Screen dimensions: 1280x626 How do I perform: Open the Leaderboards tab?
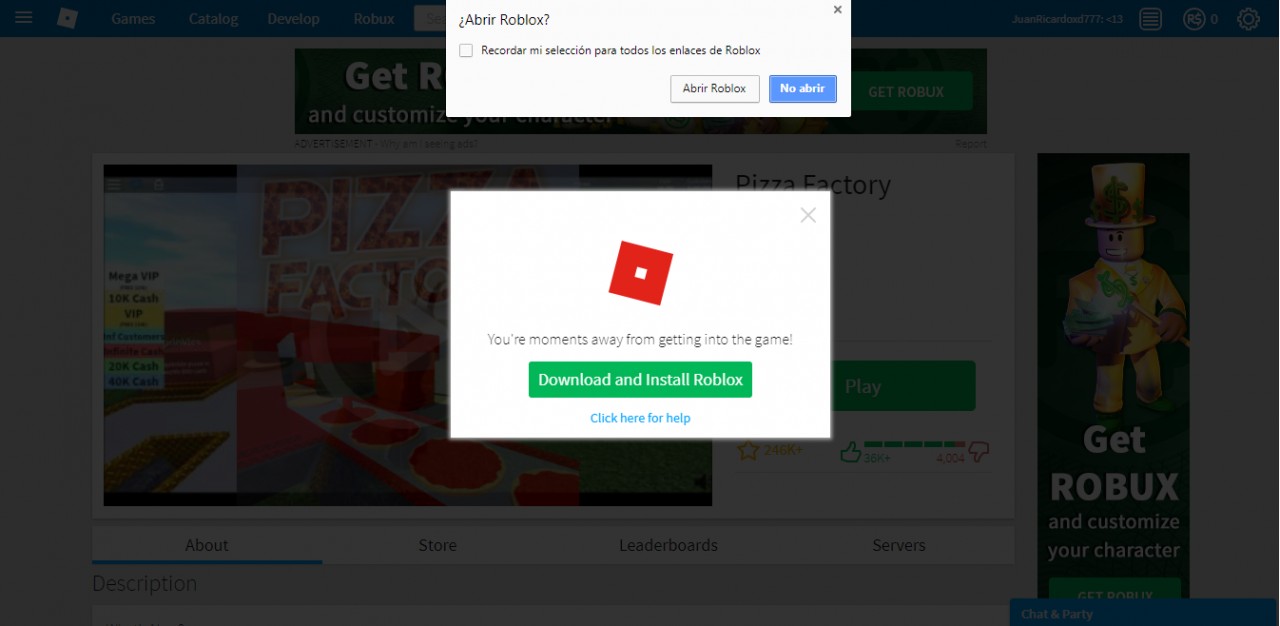pos(668,545)
